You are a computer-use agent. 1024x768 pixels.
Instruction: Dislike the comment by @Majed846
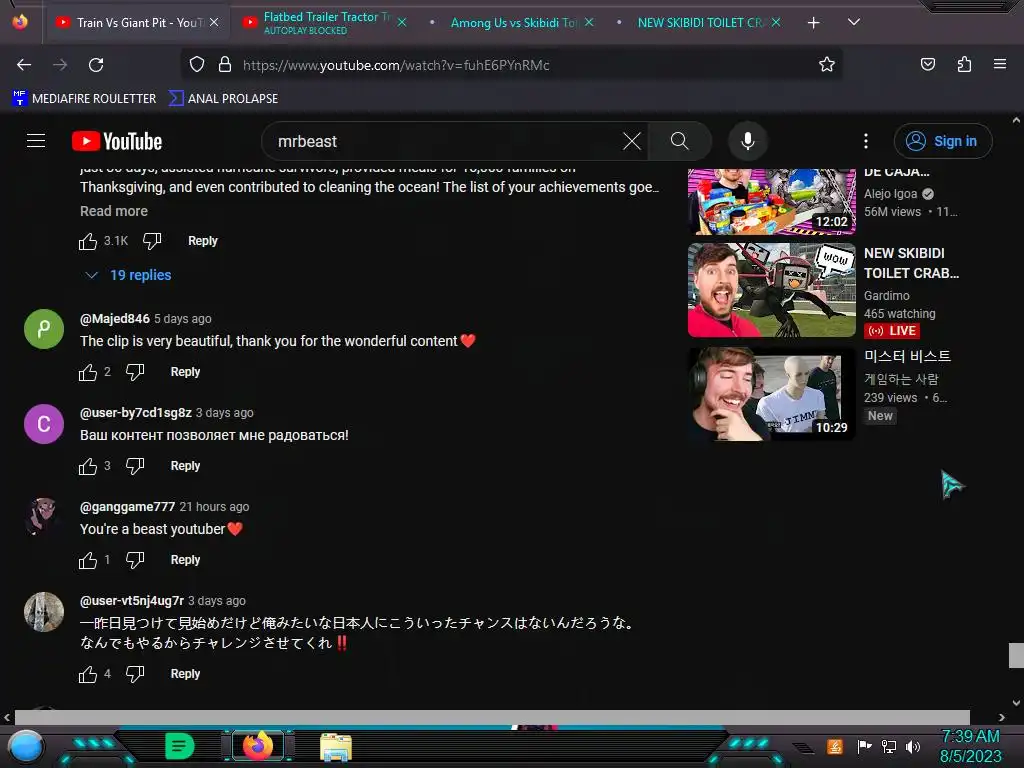click(135, 372)
